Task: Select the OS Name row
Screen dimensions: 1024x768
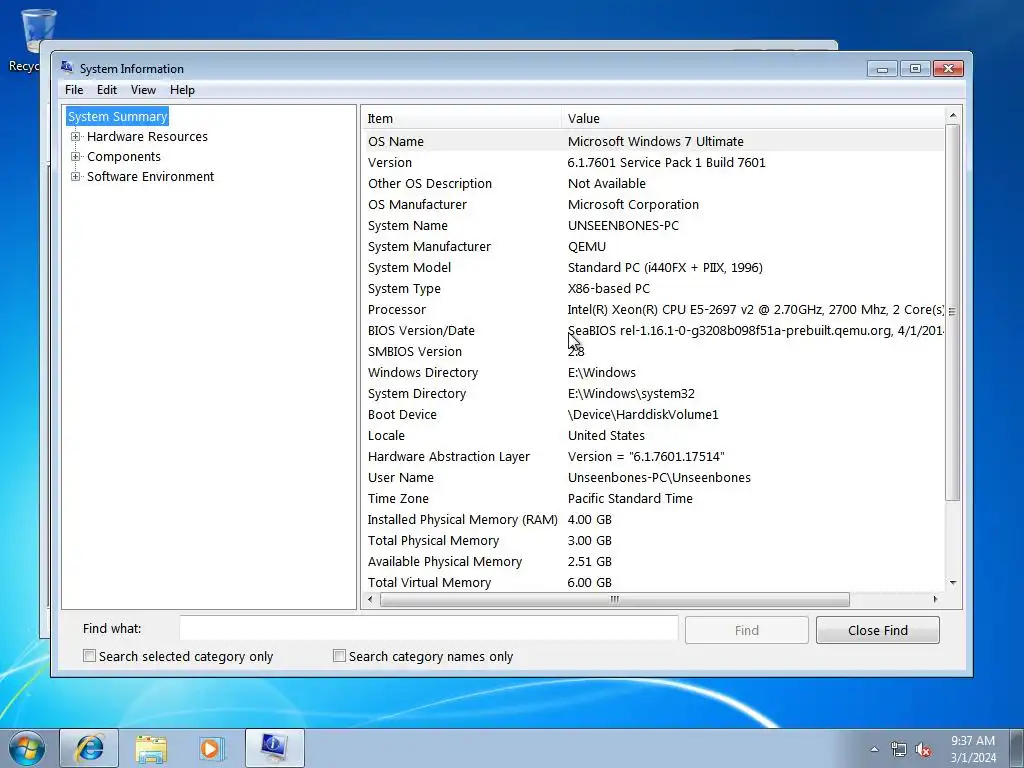Action: 653,141
